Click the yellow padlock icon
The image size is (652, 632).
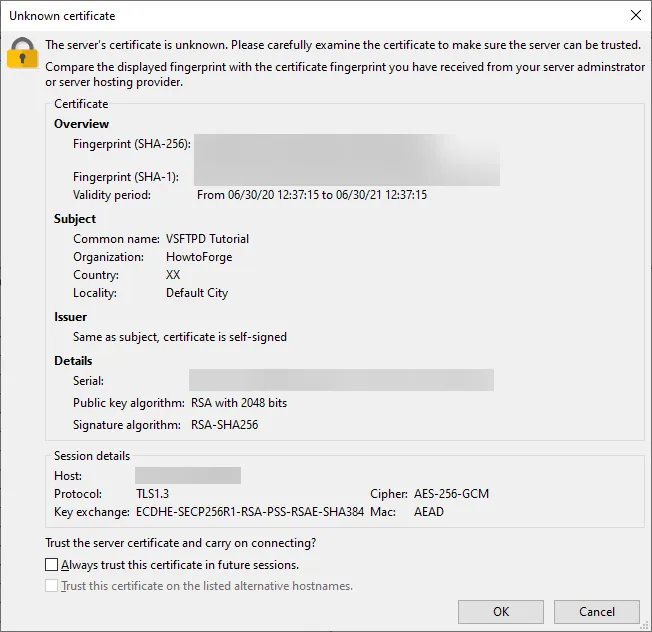pos(22,53)
